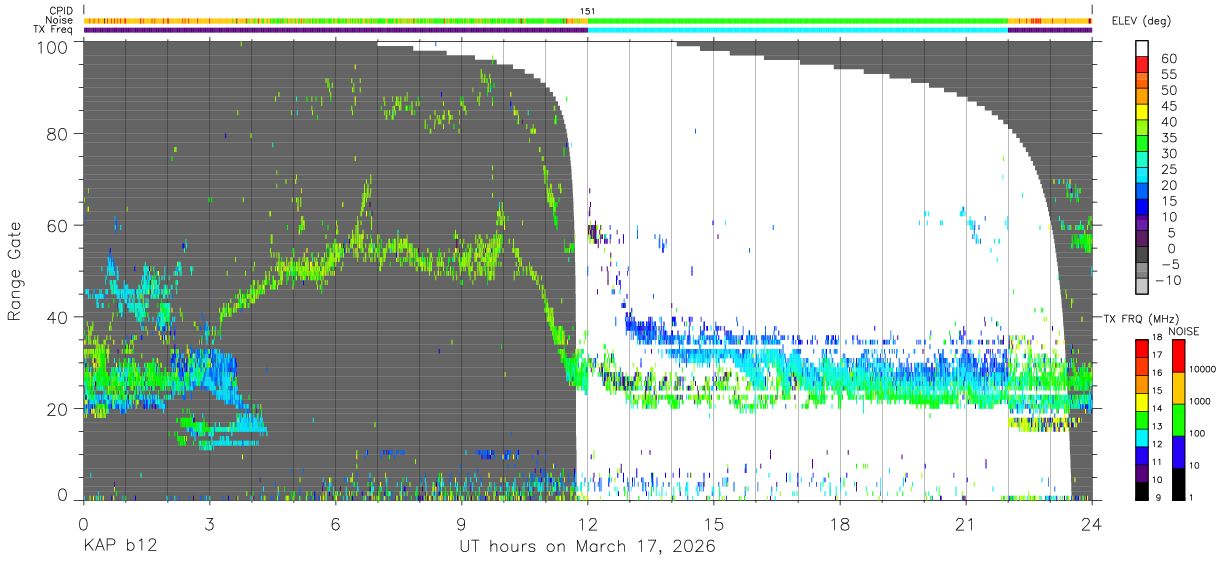The width and height of the screenshot is (1228, 567).
Task: Click the UT hours on March 17, 2026 caption
Action: coord(588,548)
